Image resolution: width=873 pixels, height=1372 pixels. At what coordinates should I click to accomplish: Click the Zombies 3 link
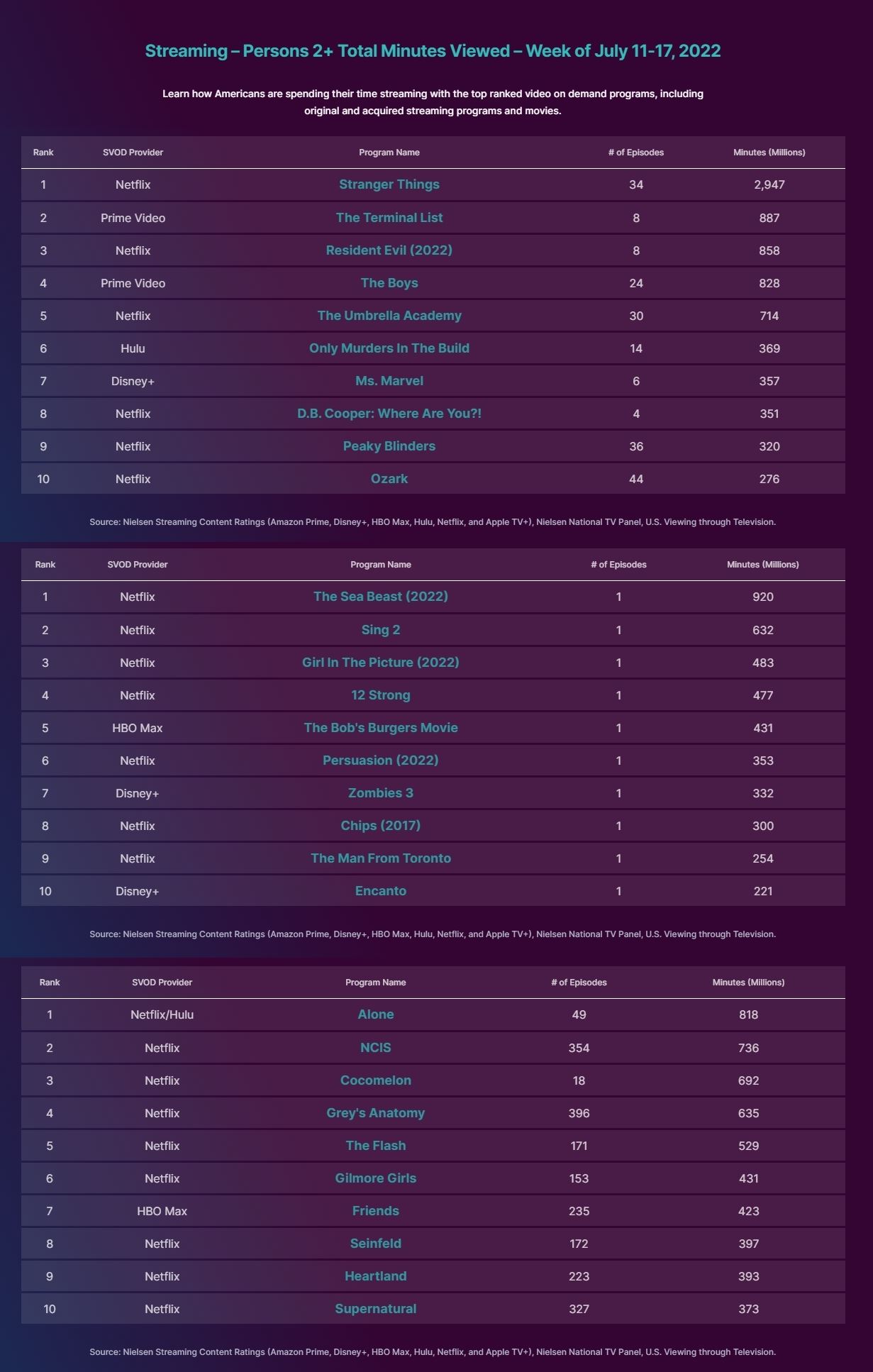coord(380,793)
